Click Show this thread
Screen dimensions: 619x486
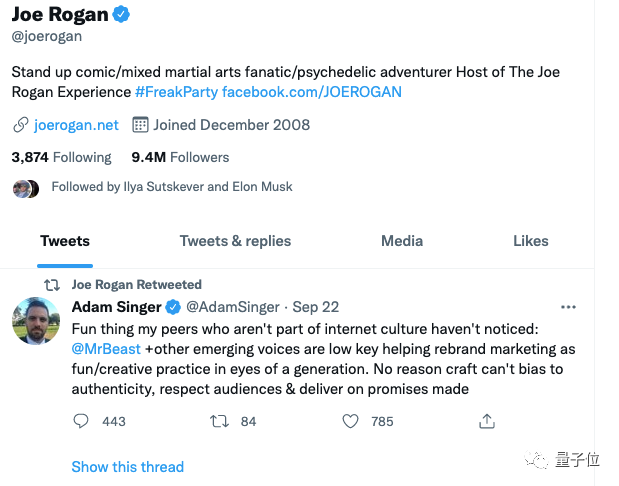tap(127, 467)
